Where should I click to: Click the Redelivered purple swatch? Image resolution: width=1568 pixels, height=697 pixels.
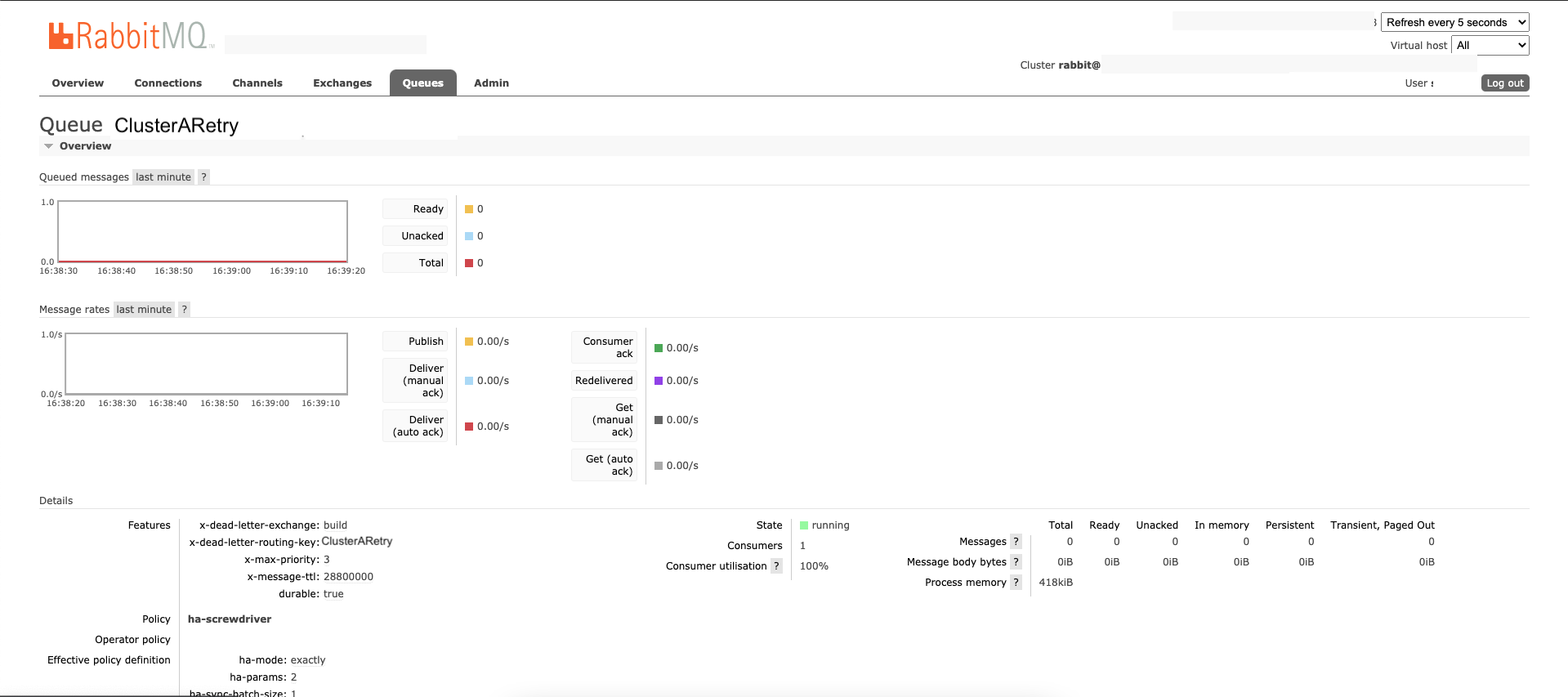click(x=659, y=381)
